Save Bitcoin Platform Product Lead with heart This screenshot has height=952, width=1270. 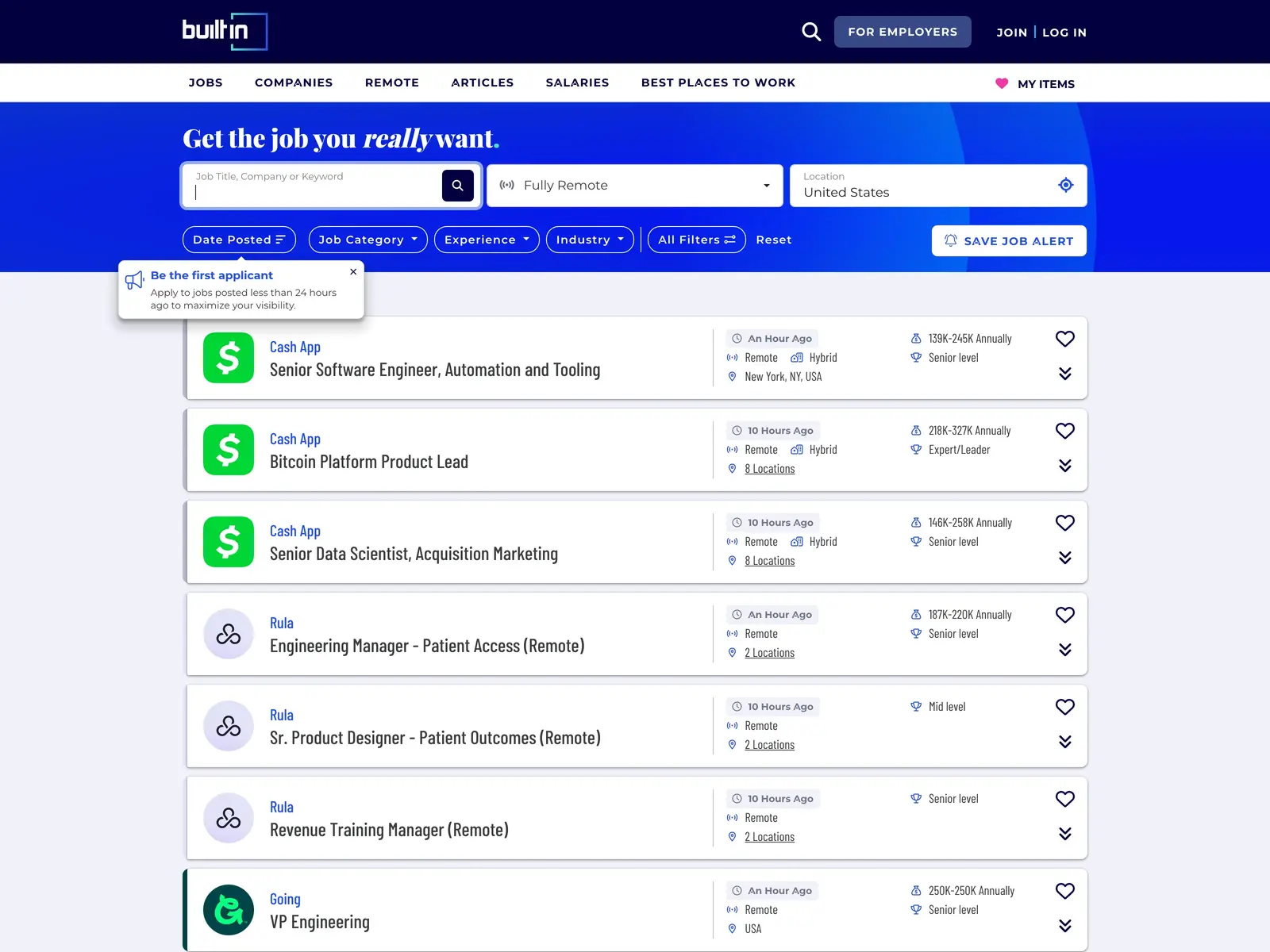pyautogui.click(x=1065, y=431)
